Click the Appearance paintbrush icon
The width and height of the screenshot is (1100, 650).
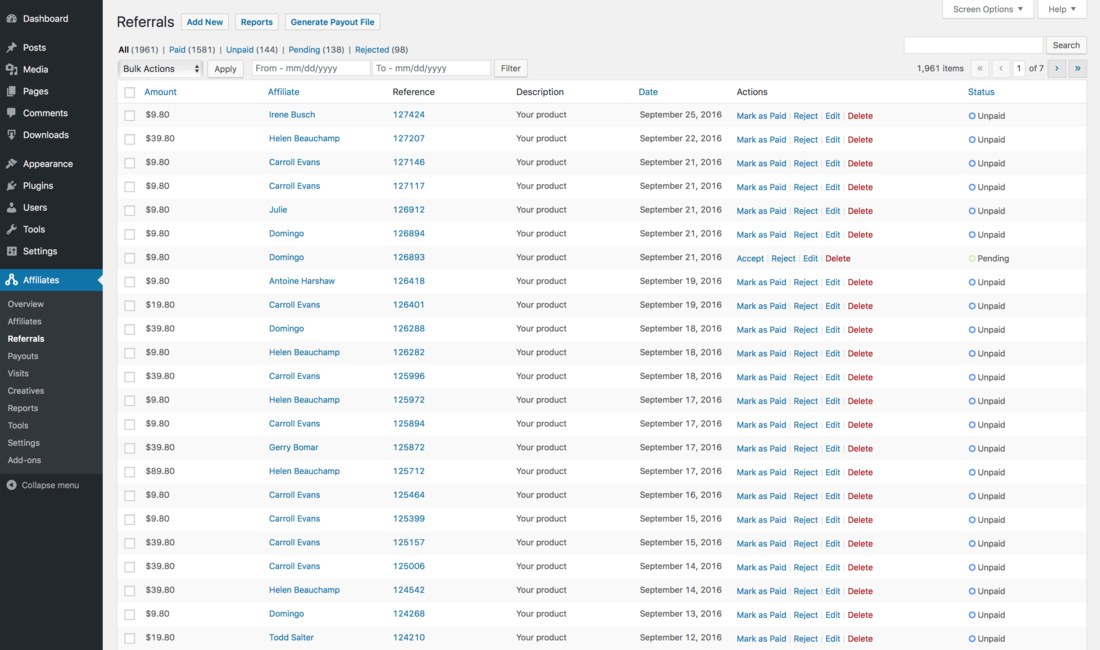[x=12, y=164]
